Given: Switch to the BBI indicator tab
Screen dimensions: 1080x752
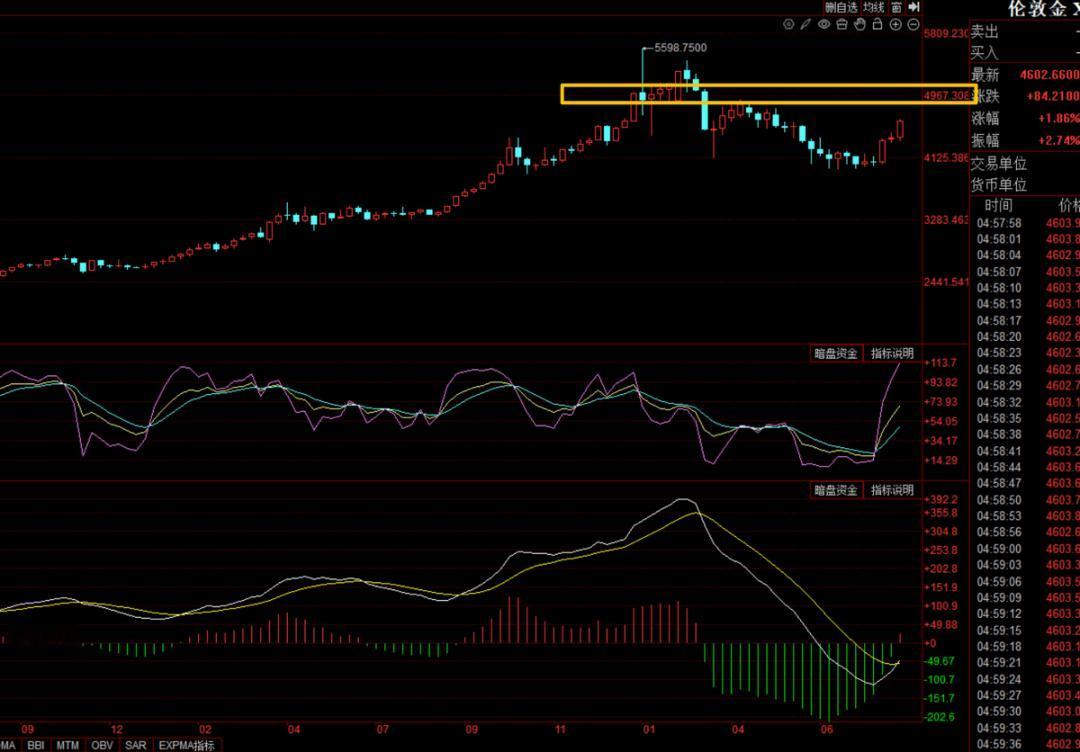Looking at the screenshot, I should click(37, 745).
